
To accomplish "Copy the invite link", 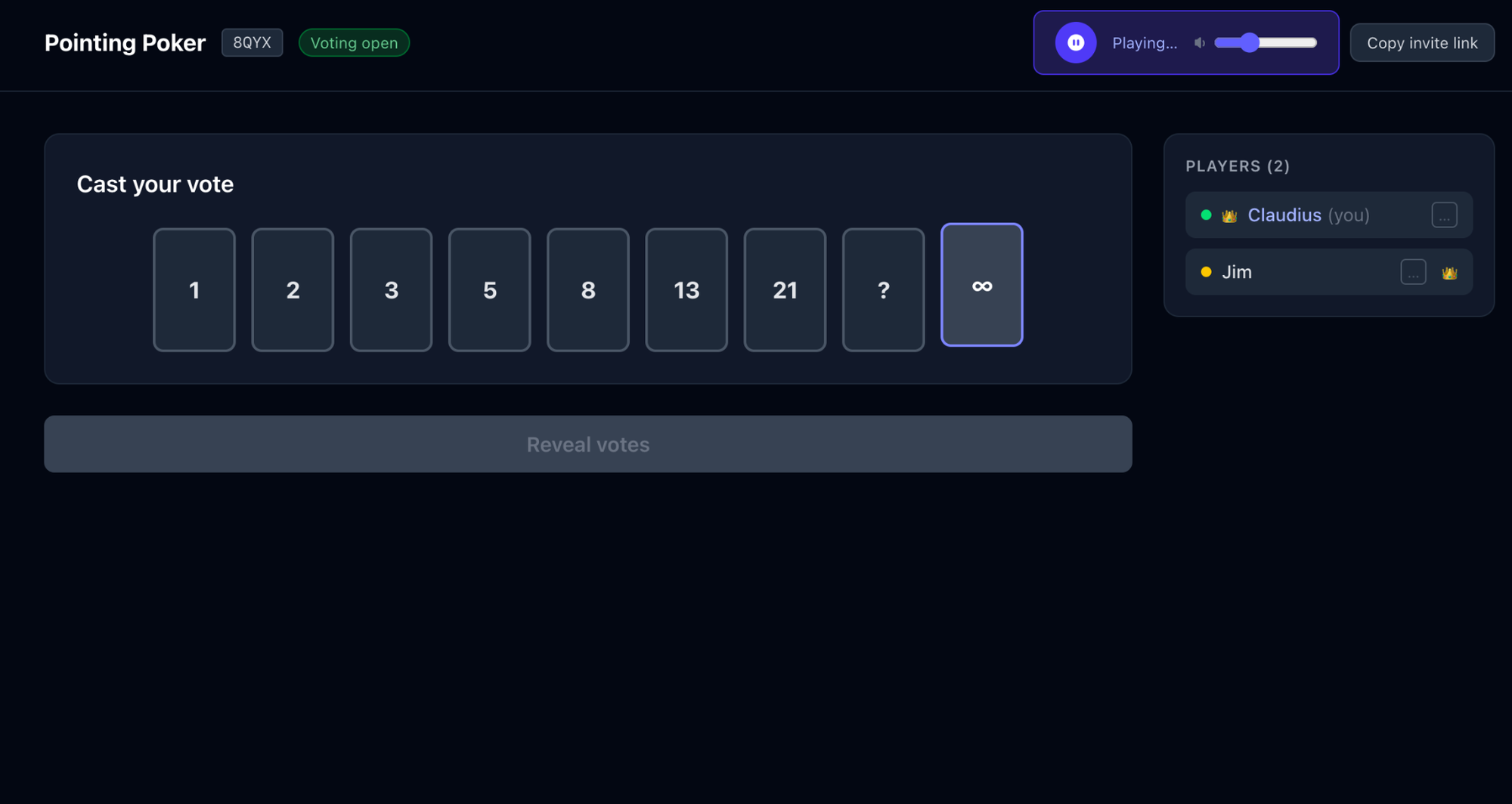I will (x=1421, y=43).
